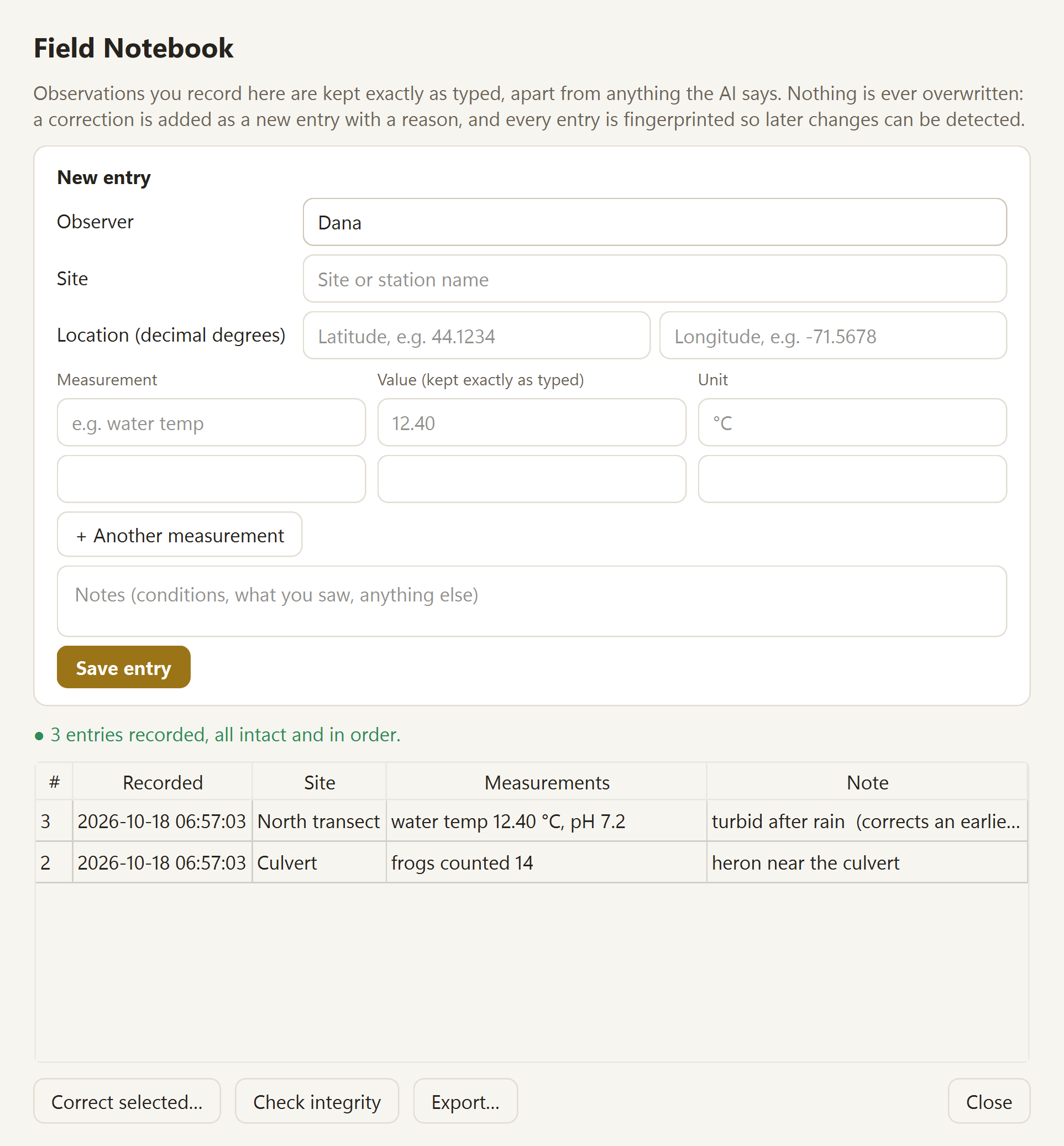Click the second row unit field
Viewport: 1064px width, 1146px height.
tap(852, 479)
